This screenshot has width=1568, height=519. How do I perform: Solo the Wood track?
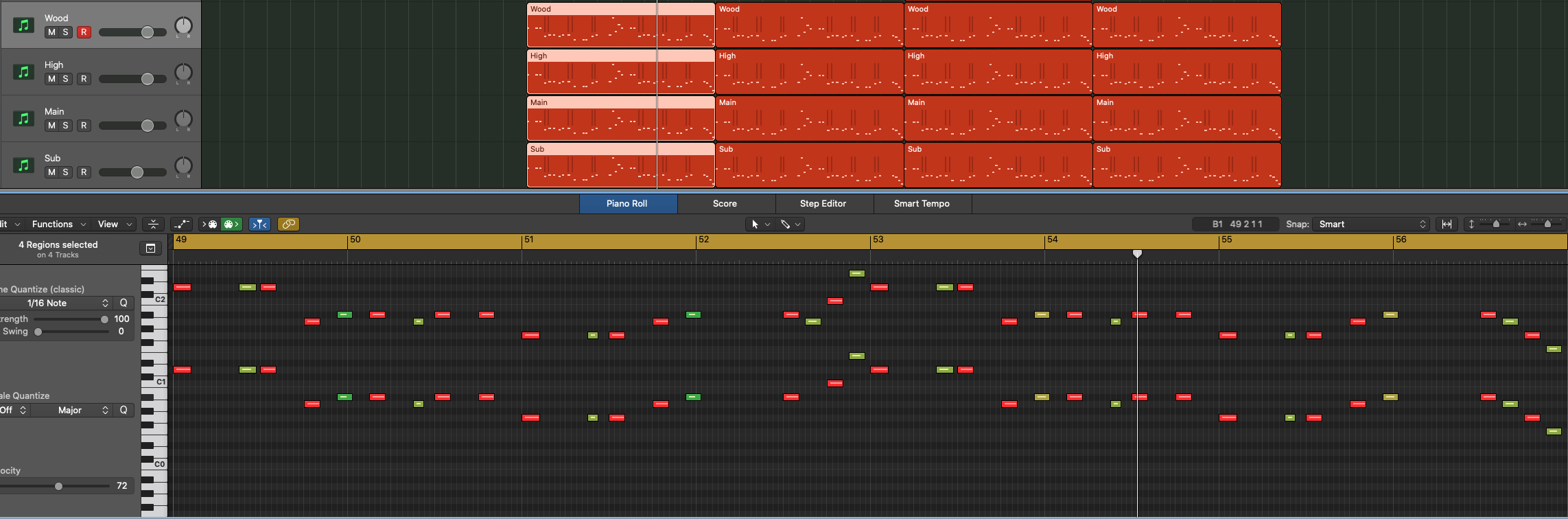pyautogui.click(x=66, y=32)
